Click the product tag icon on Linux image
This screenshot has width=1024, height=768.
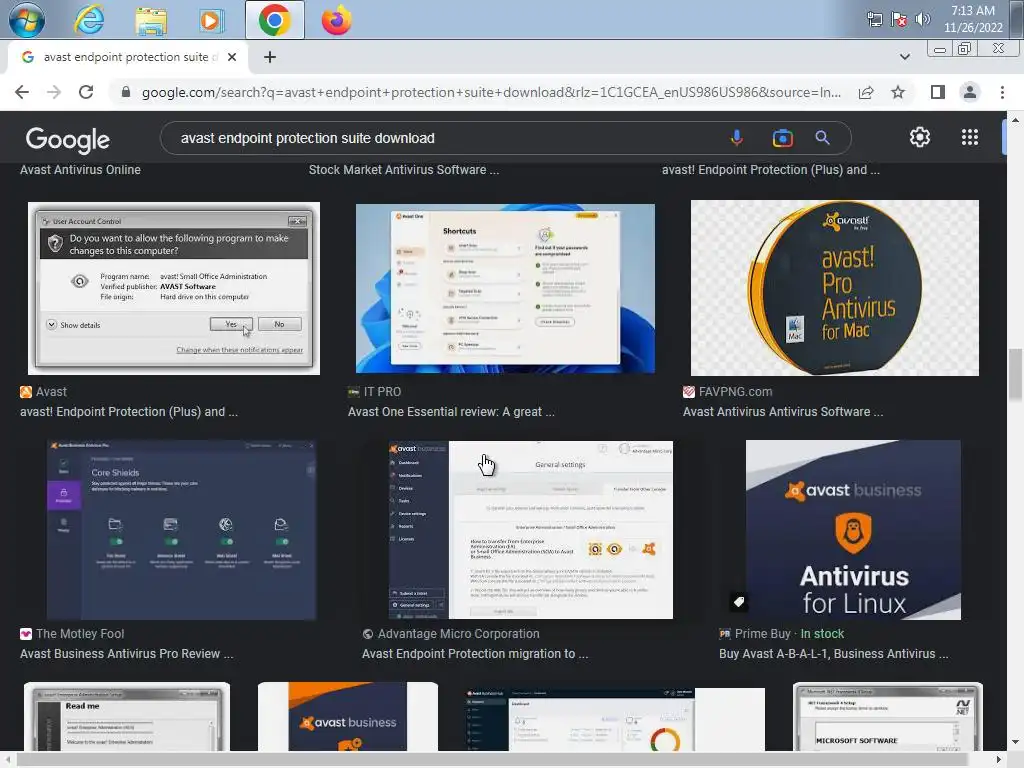tap(739, 601)
